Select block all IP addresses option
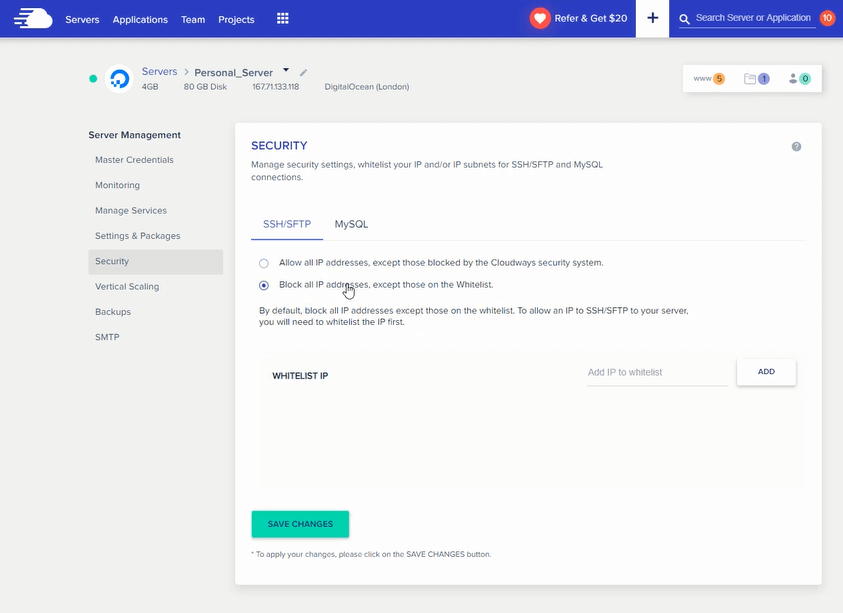 263,284
